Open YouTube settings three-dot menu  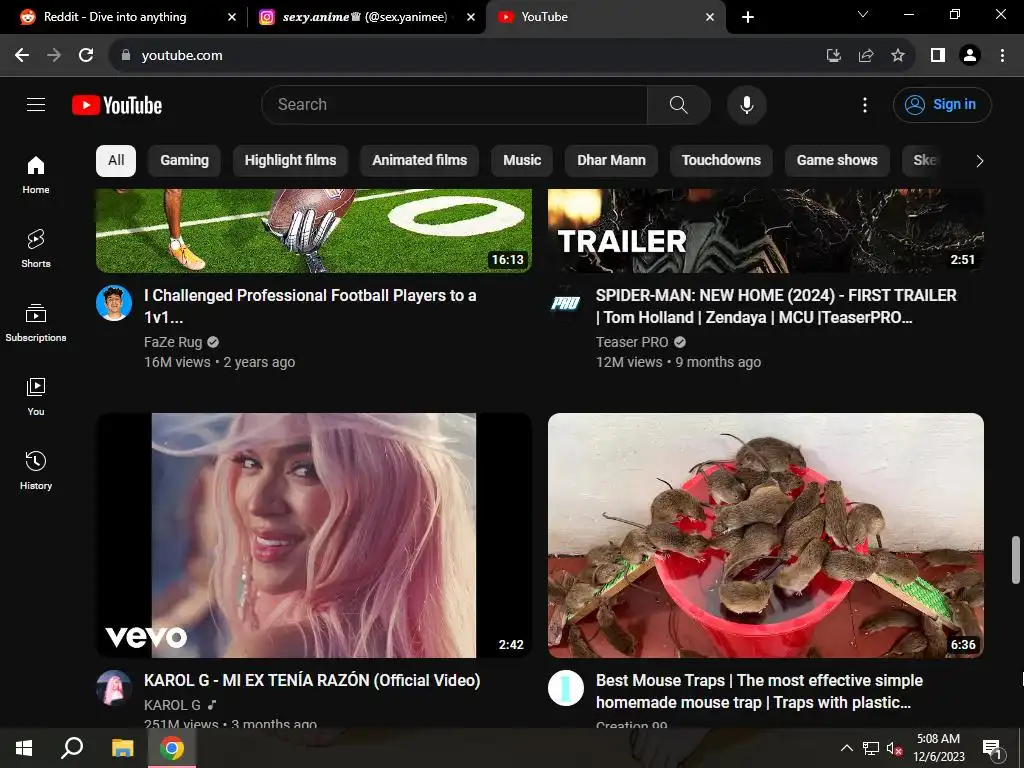click(865, 104)
